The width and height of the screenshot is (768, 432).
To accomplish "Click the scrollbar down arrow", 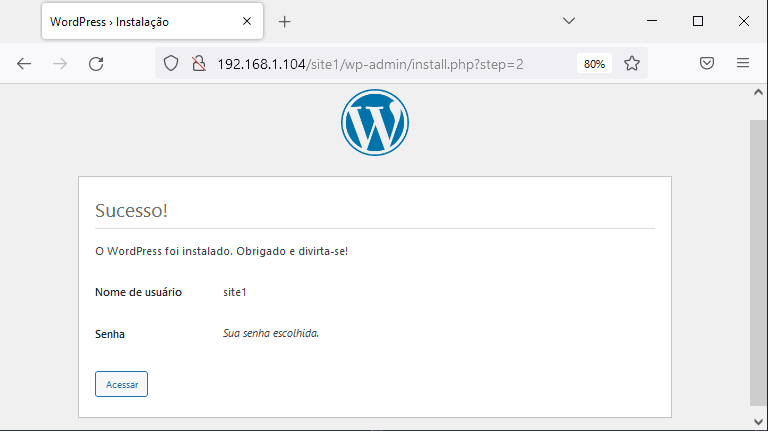I will (x=758, y=422).
